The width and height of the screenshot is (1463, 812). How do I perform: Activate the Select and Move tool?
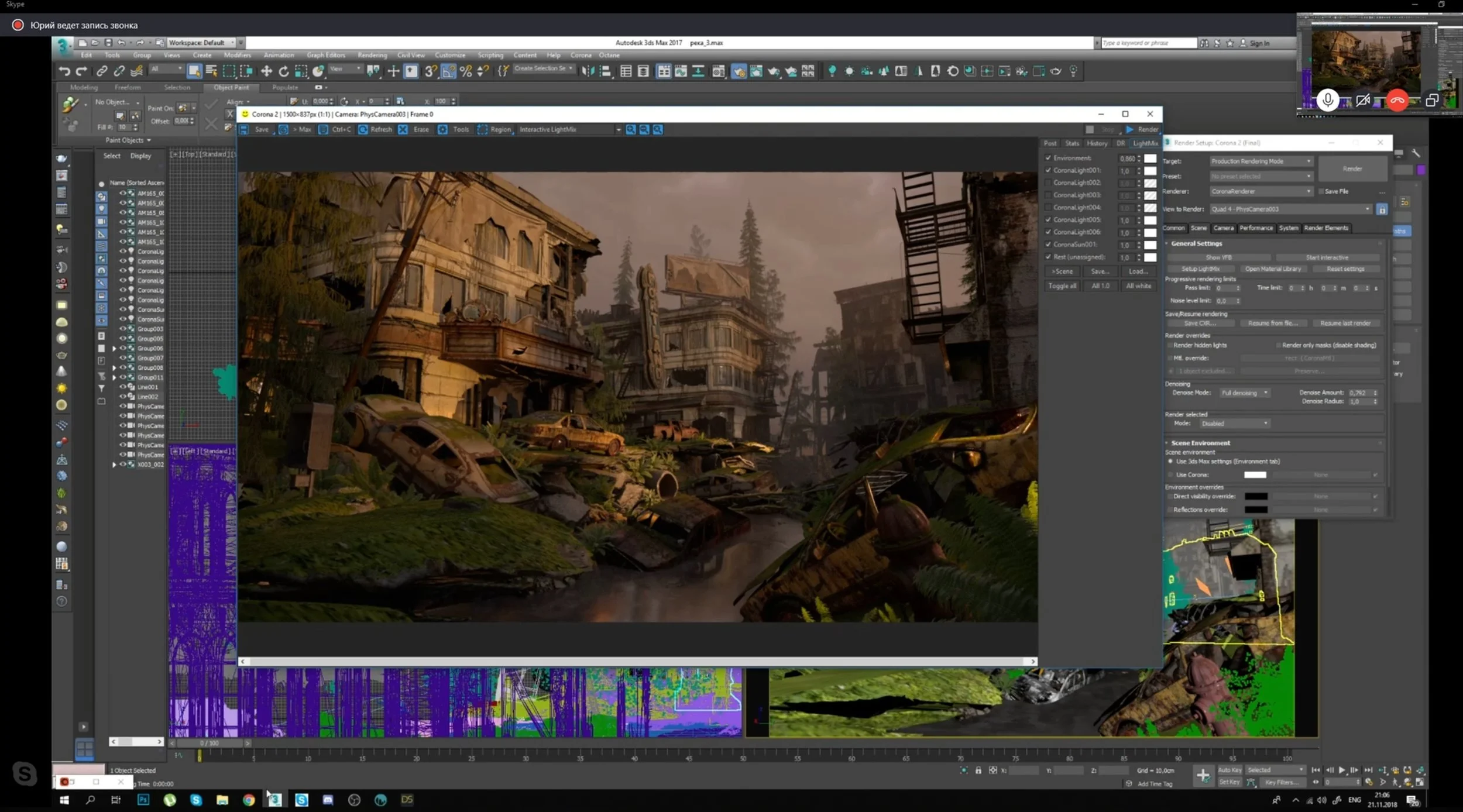point(266,71)
